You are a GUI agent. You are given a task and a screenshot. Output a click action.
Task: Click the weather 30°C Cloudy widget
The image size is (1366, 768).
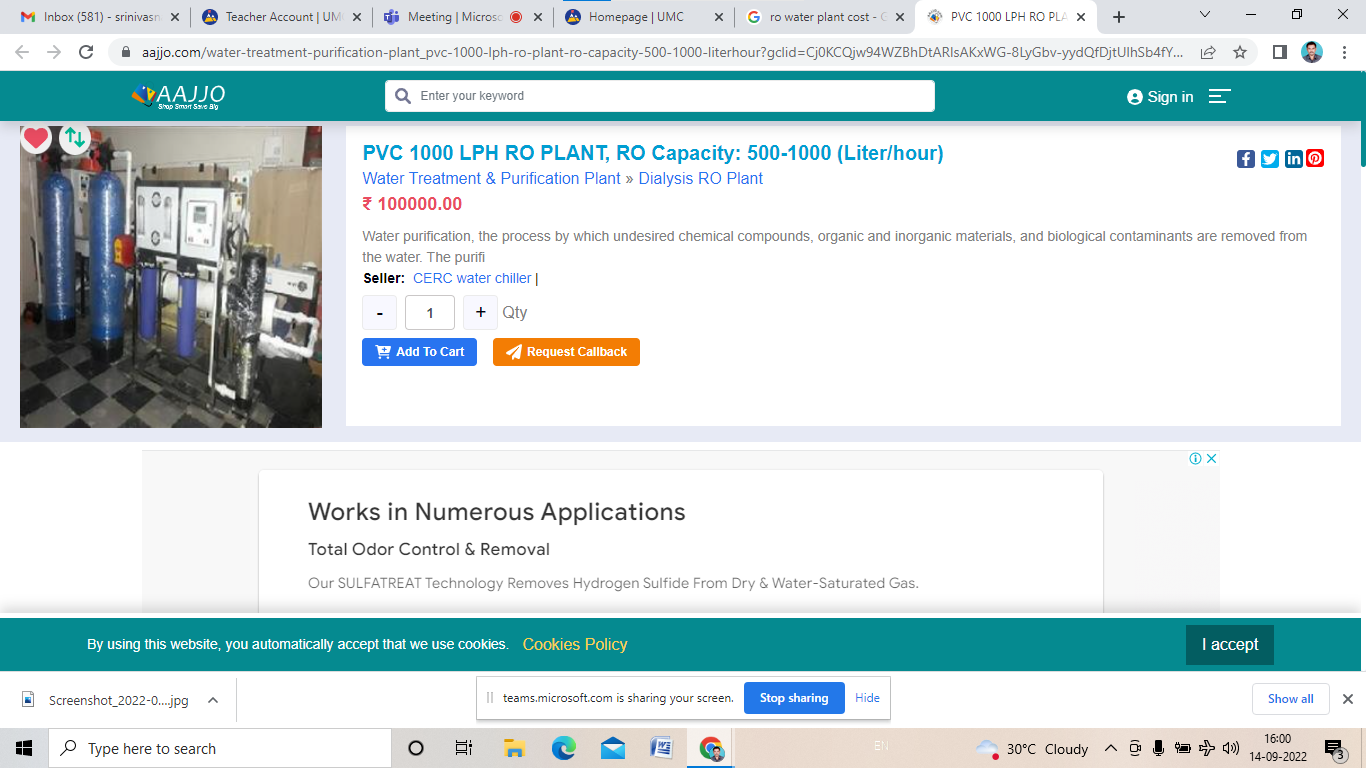click(1032, 748)
